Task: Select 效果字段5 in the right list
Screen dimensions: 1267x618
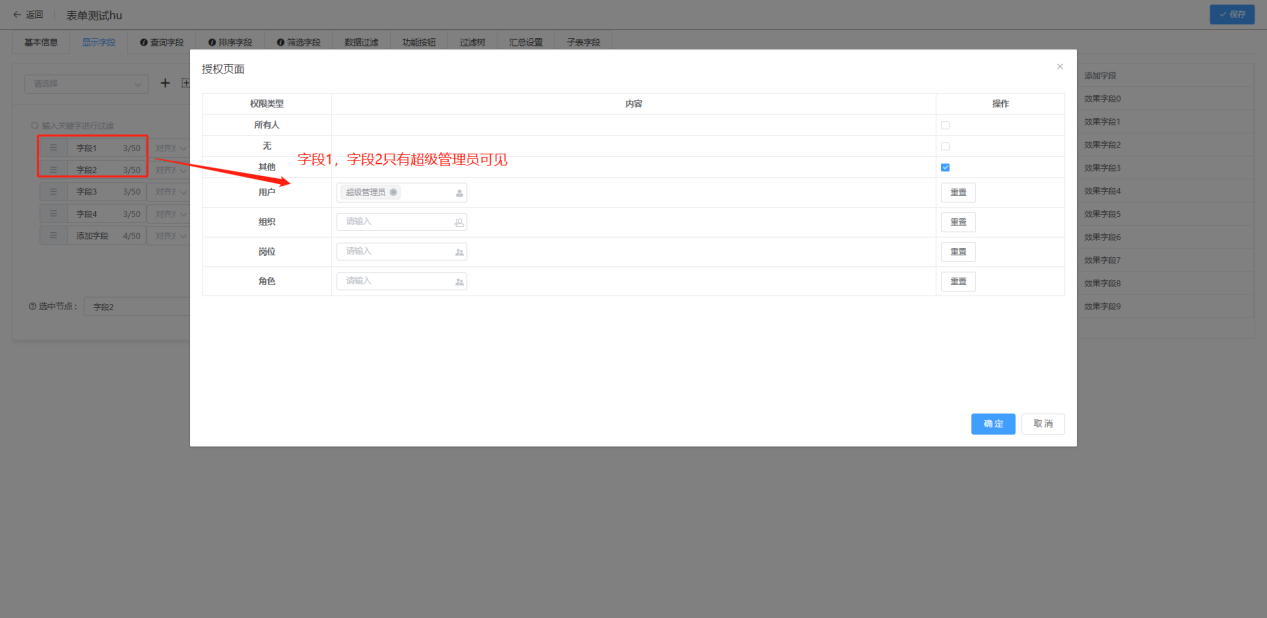Action: click(1165, 214)
